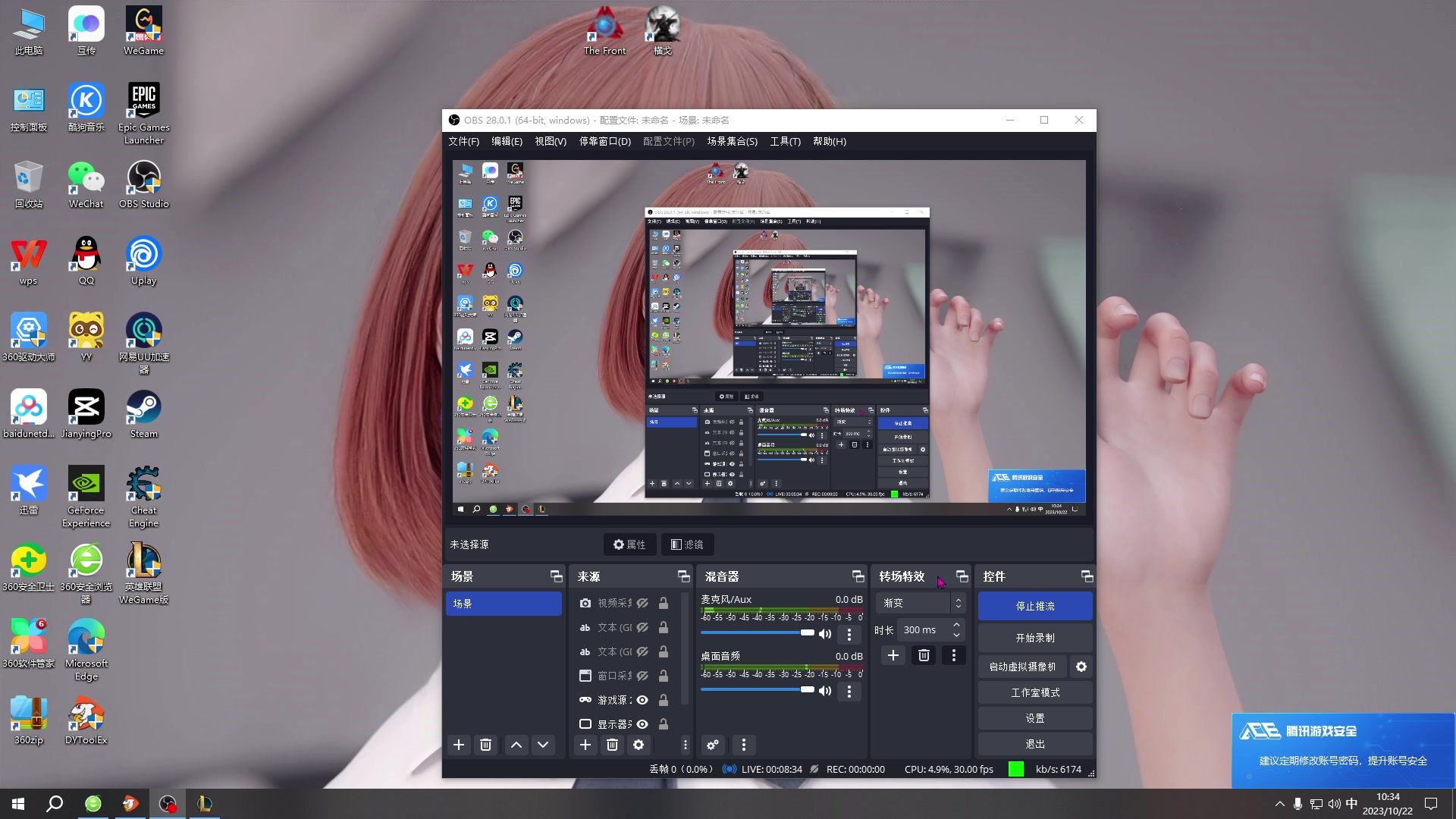The height and width of the screenshot is (819, 1456).
Task: Move scene down with the down arrow
Action: [543, 745]
